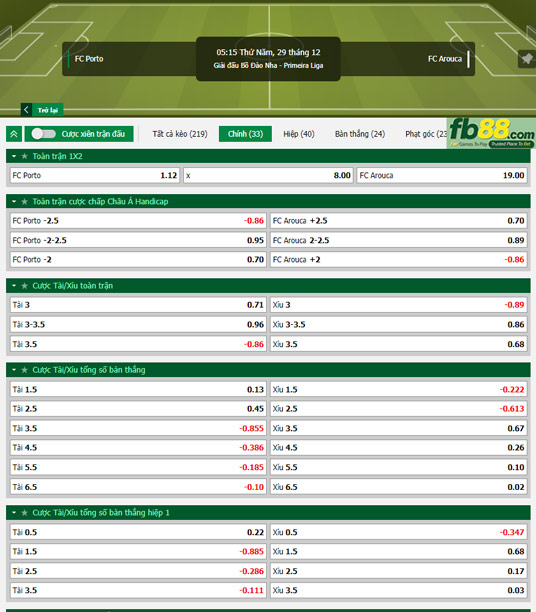Pick Xỉu 2.5 at -0.613
Image resolution: width=536 pixels, height=612 pixels.
click(x=399, y=409)
